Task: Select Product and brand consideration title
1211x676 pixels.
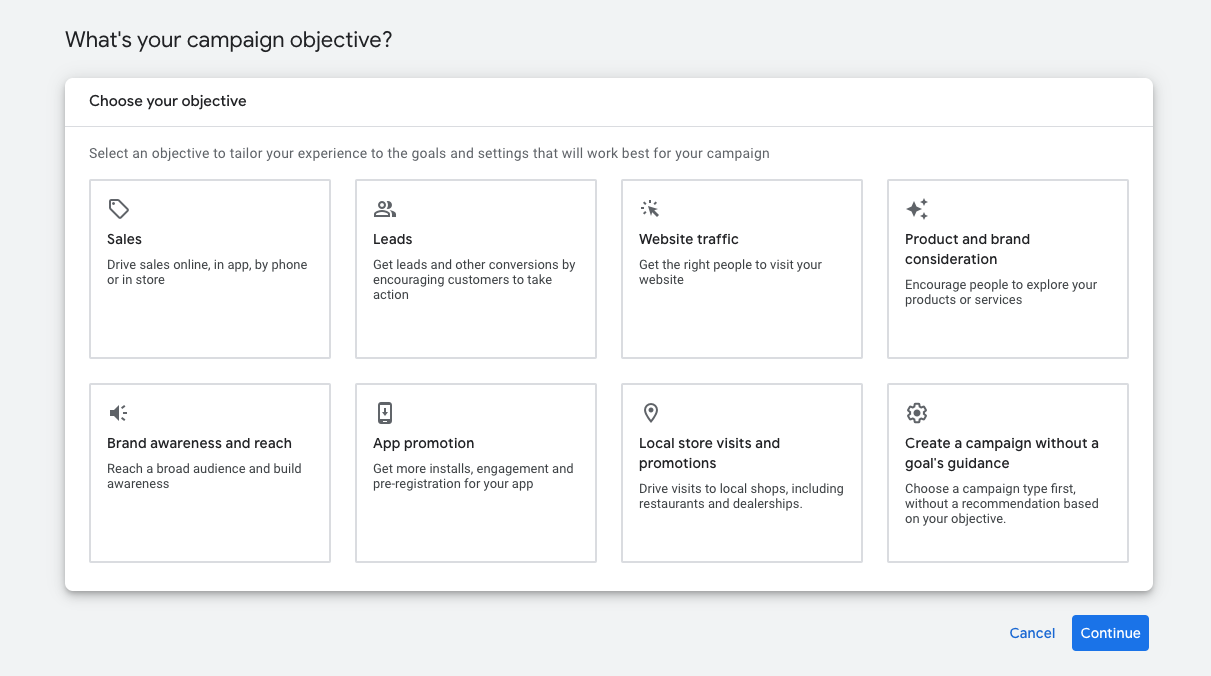Action: point(967,249)
